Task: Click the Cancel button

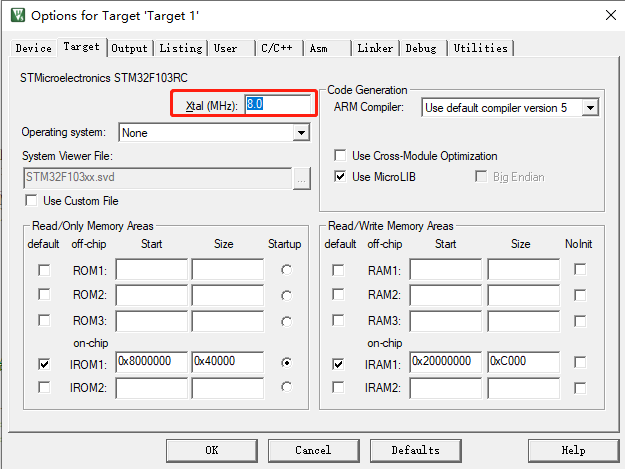Action: [314, 451]
